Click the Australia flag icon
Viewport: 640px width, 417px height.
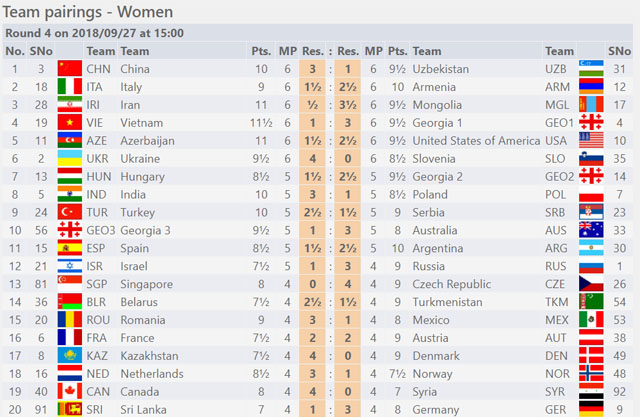click(x=591, y=230)
